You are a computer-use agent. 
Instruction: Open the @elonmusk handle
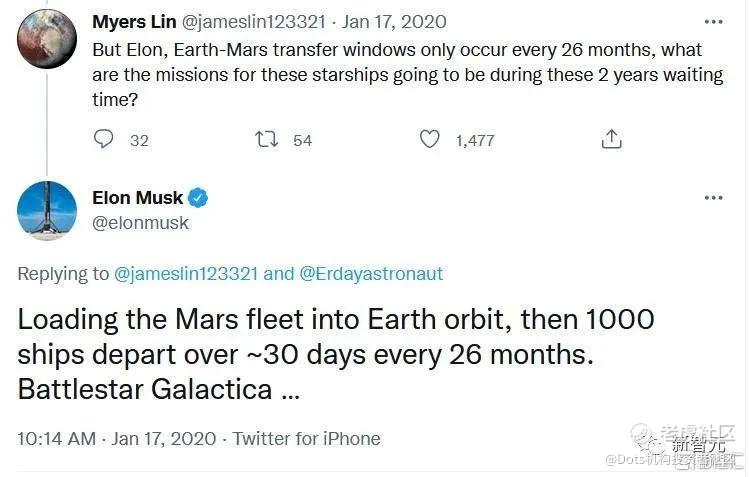pyautogui.click(x=140, y=223)
